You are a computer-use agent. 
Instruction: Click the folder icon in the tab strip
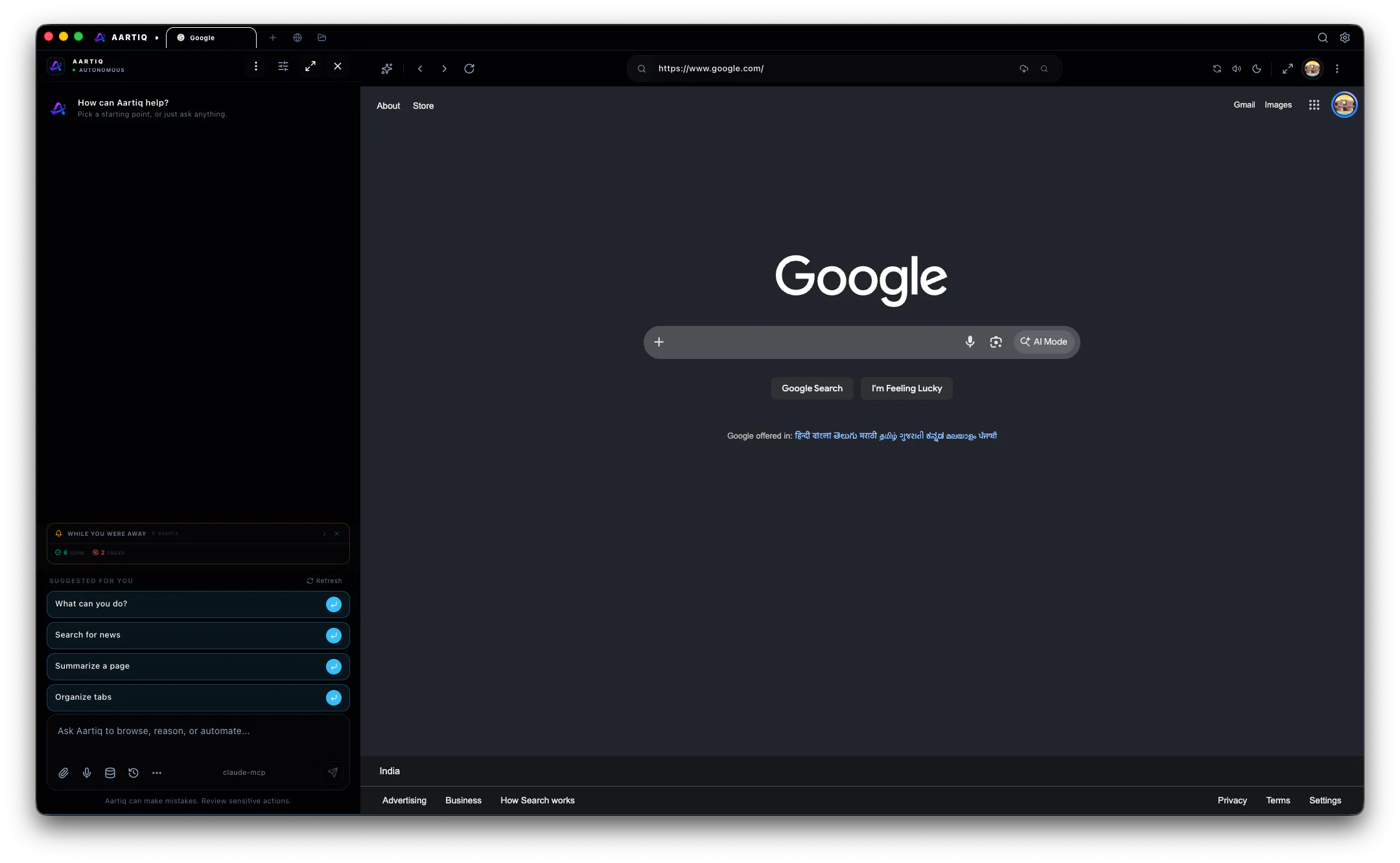[x=322, y=38]
